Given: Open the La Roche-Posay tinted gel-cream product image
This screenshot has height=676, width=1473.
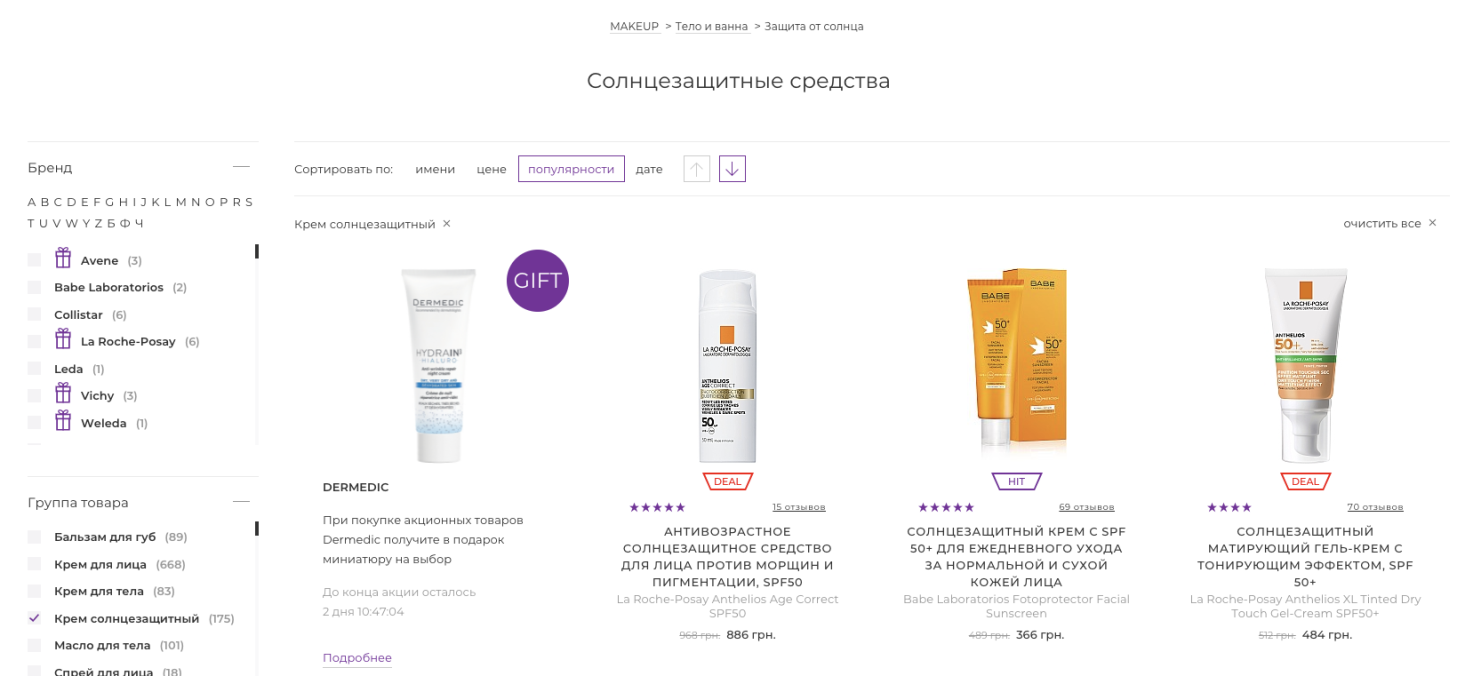Looking at the screenshot, I should coord(1305,365).
